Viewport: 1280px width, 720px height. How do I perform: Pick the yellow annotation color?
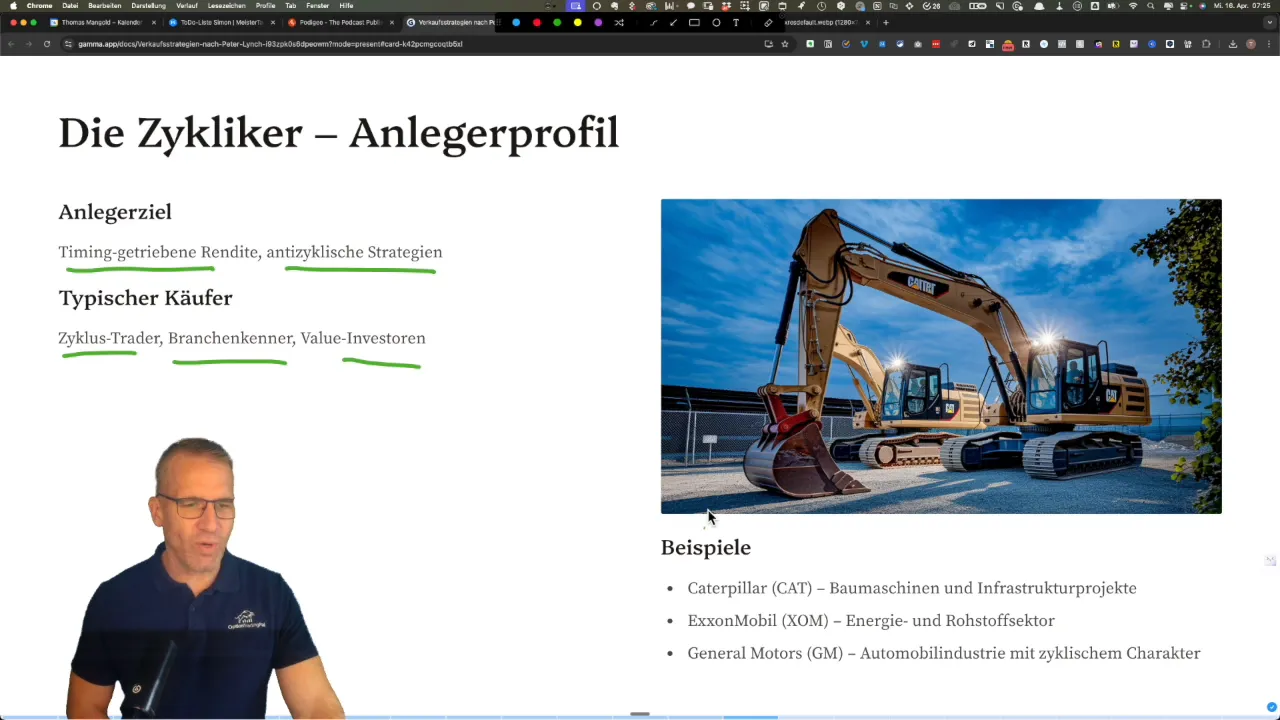point(577,22)
